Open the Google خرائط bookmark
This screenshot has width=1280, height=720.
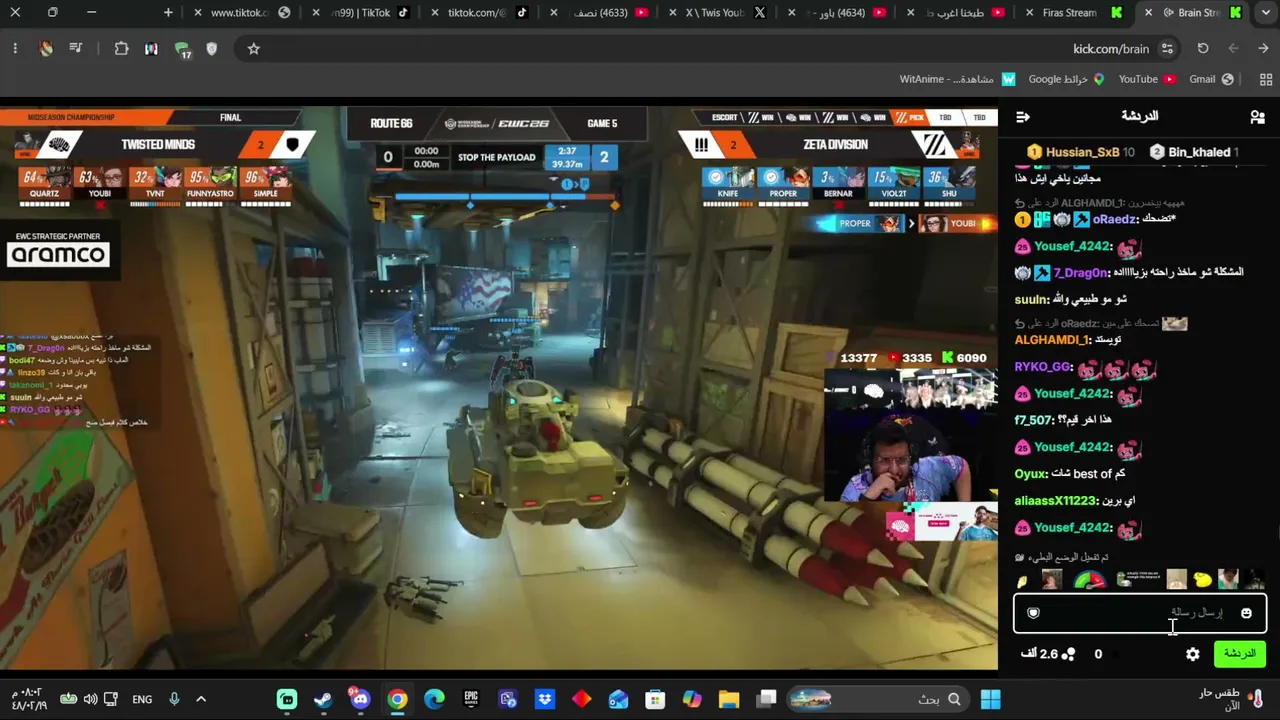pos(1066,79)
